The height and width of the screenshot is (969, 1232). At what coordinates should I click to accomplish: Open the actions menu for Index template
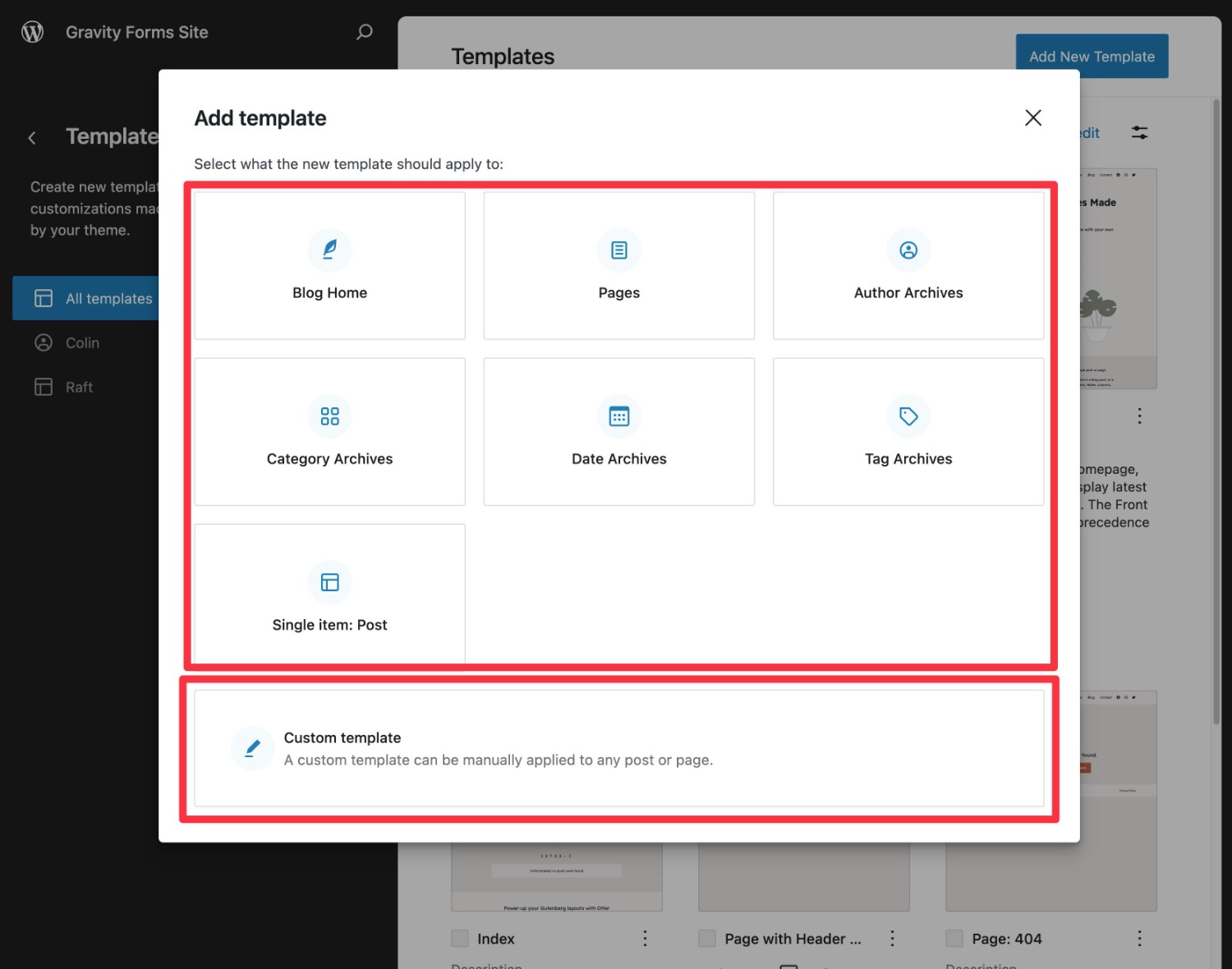click(x=645, y=938)
